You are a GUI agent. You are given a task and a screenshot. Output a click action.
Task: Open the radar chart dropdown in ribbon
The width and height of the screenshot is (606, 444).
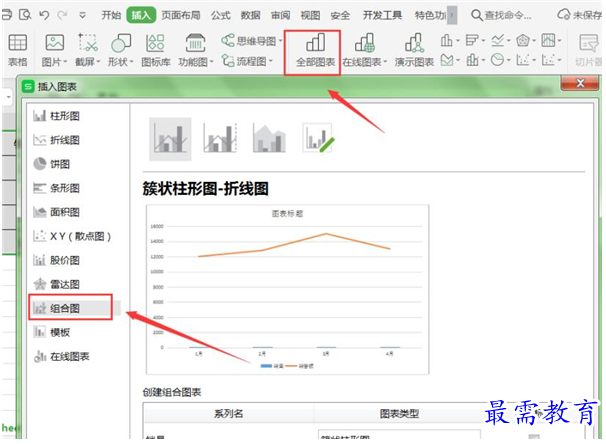[x=526, y=40]
